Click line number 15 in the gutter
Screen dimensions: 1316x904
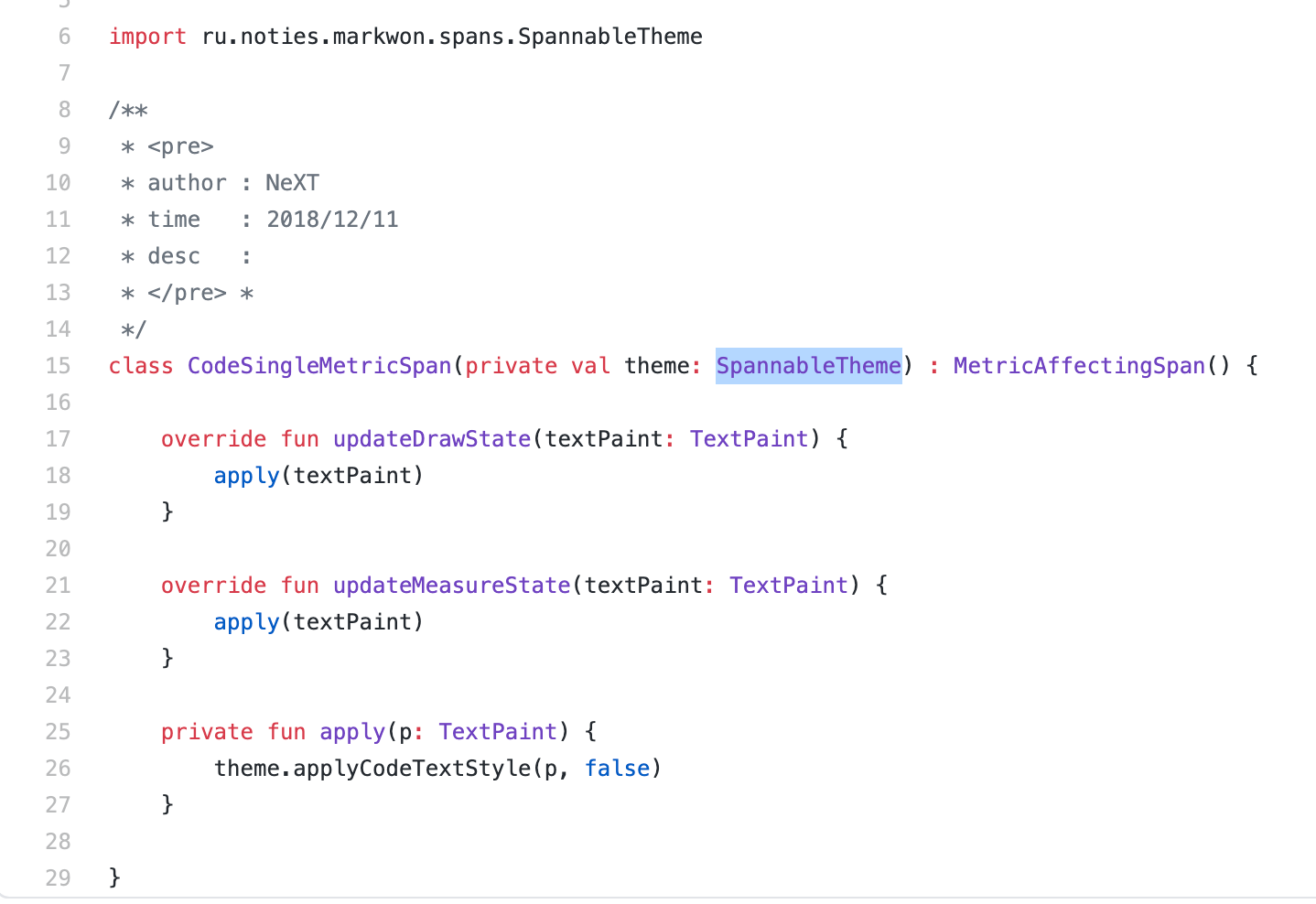(58, 365)
